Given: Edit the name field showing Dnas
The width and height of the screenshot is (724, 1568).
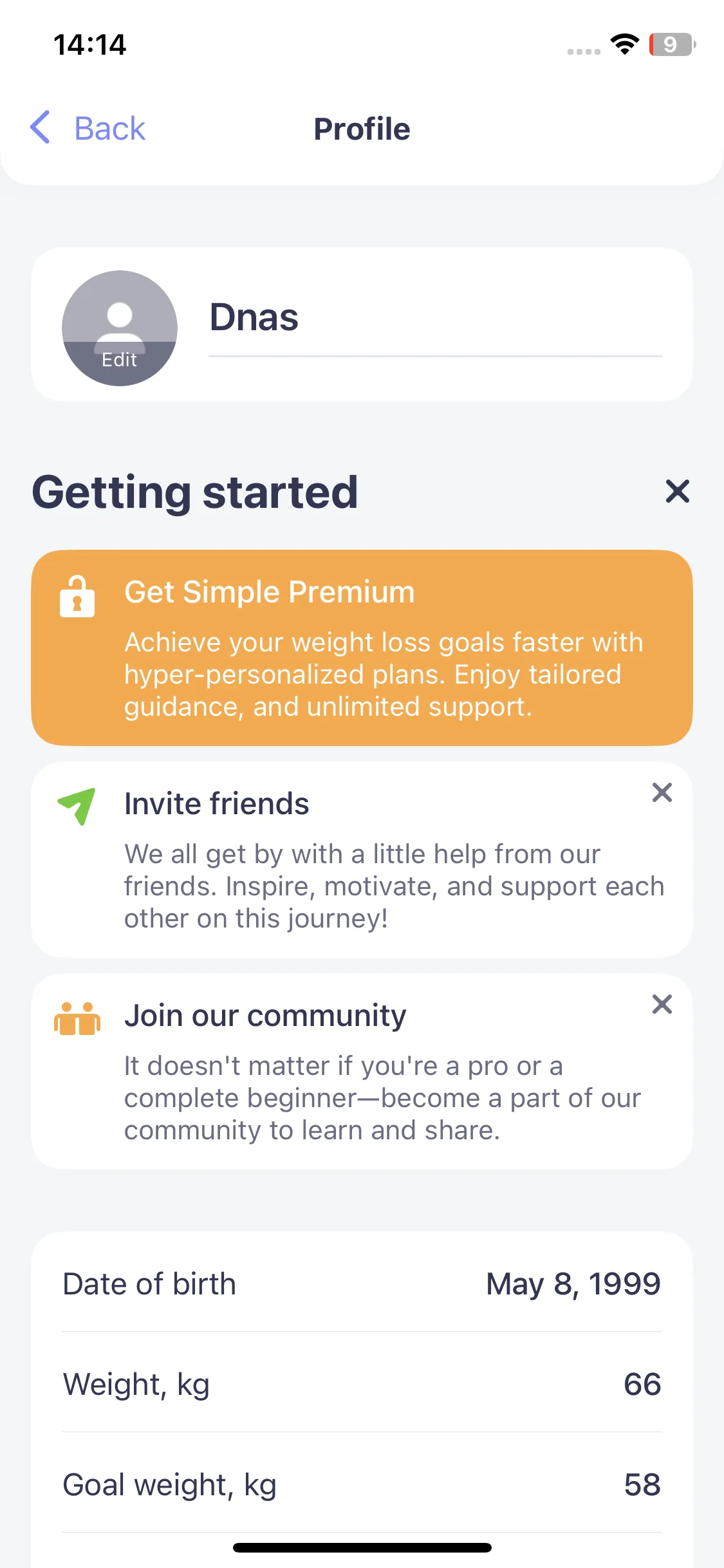Looking at the screenshot, I should pyautogui.click(x=435, y=317).
